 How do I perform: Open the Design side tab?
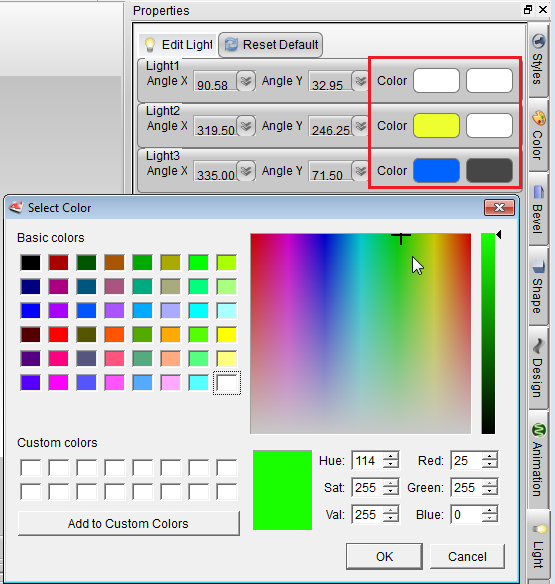click(538, 368)
